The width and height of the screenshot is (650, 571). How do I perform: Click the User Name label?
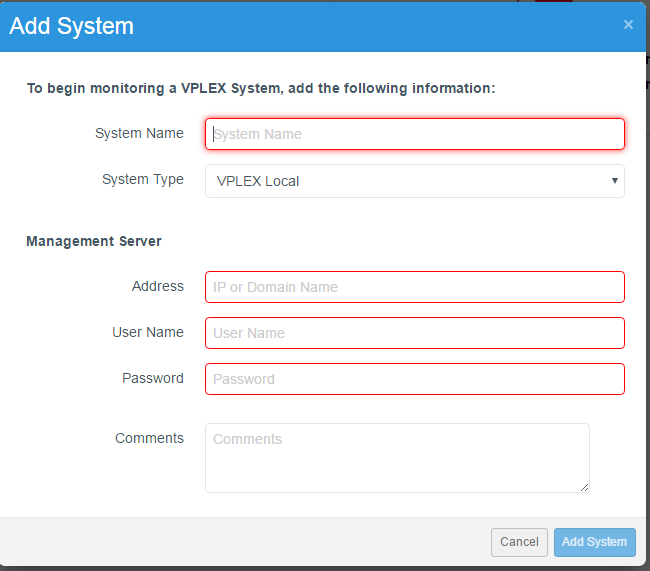coord(148,332)
